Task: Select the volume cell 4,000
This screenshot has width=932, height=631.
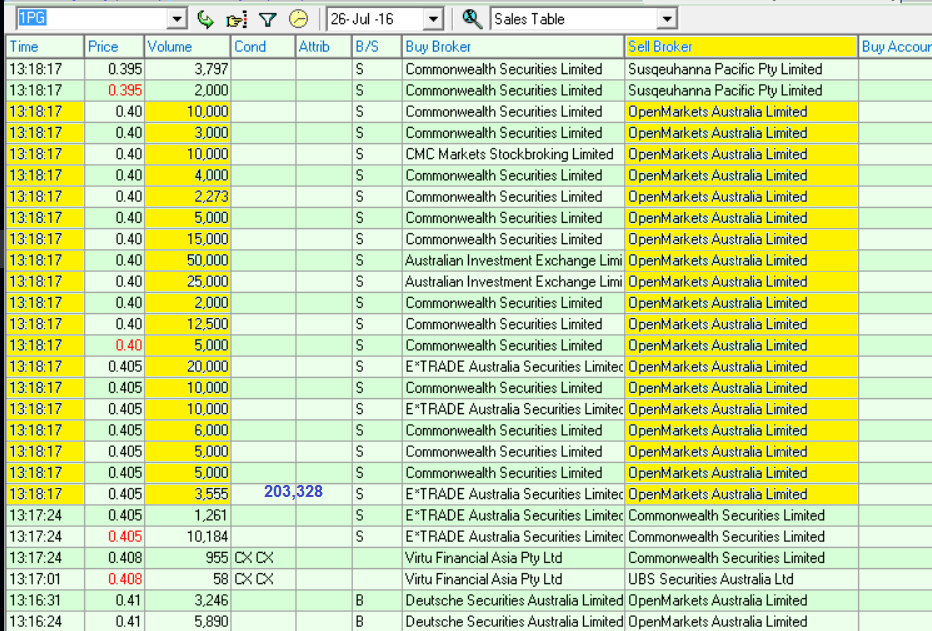Action: [187, 175]
